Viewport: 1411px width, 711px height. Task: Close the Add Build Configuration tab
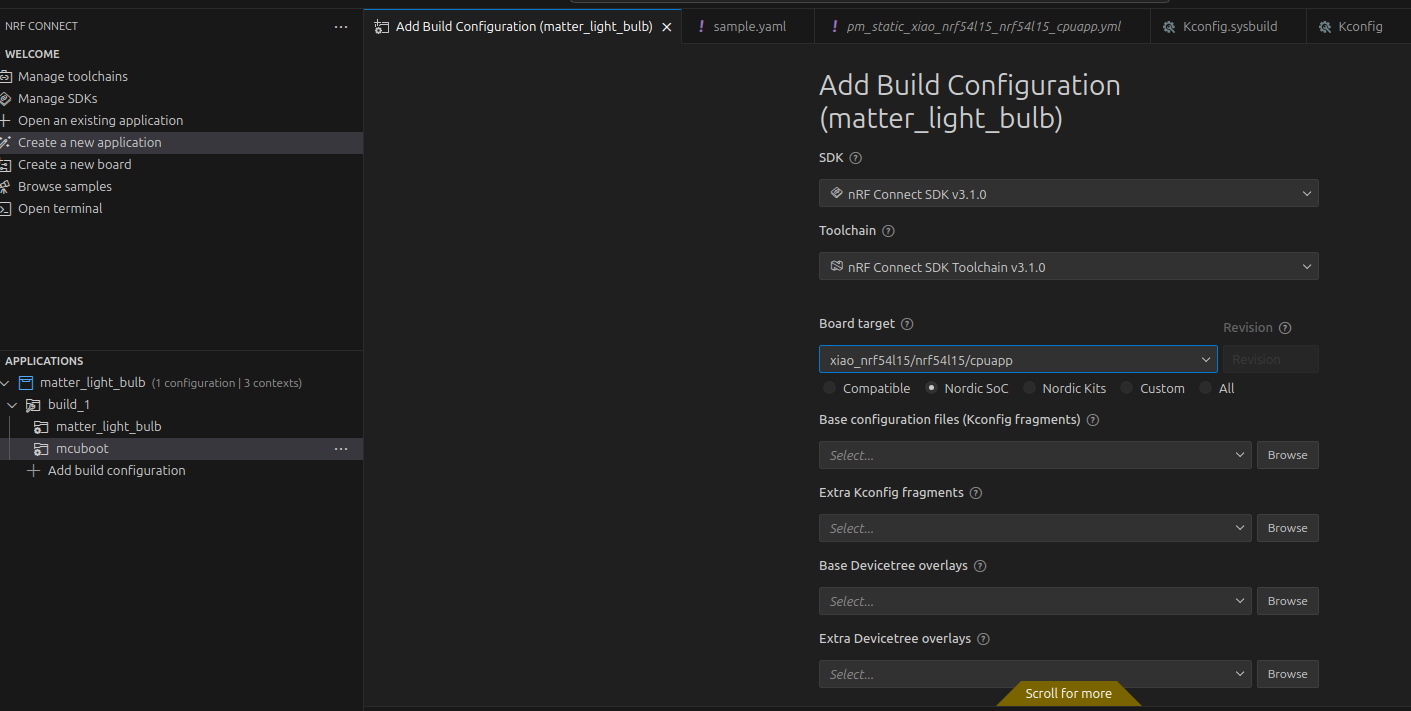[x=667, y=27]
